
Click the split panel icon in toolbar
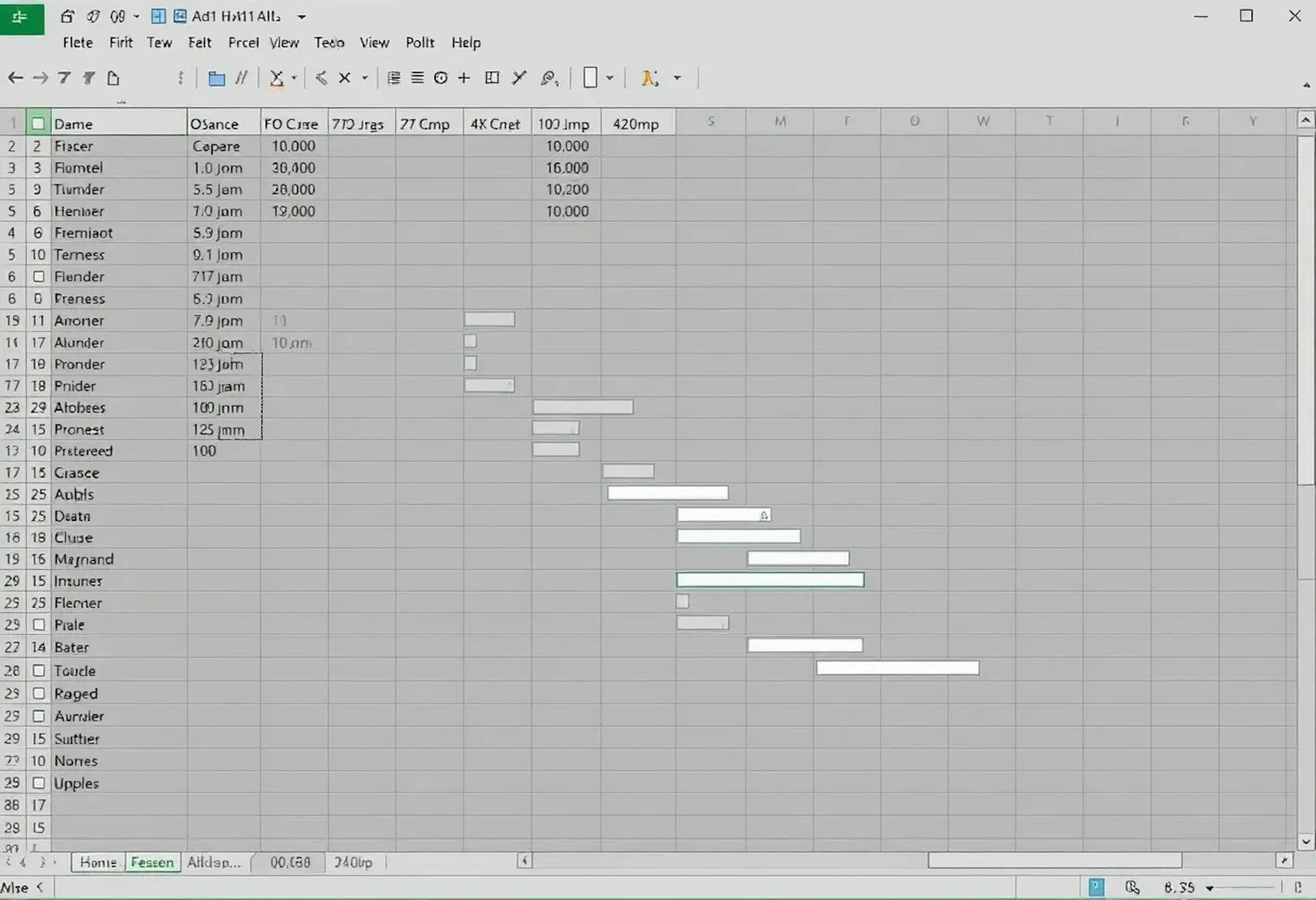tap(492, 77)
